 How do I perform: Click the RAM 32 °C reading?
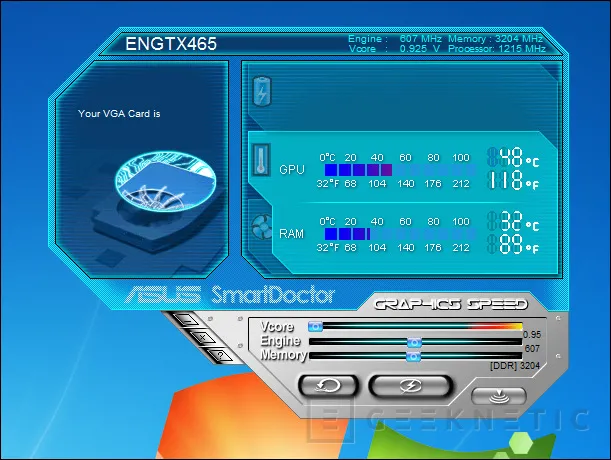click(x=514, y=221)
